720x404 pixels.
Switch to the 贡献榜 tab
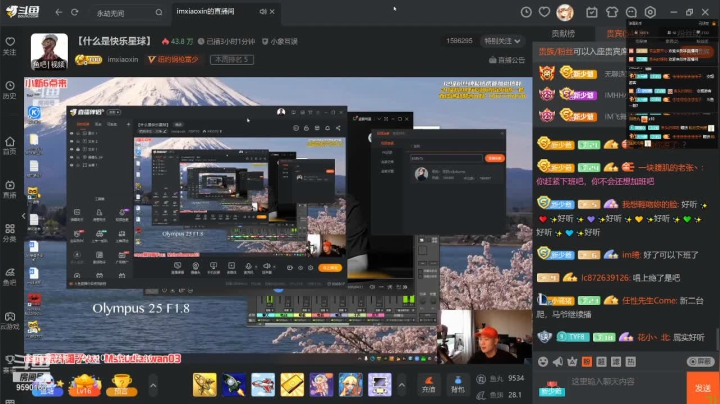563,34
